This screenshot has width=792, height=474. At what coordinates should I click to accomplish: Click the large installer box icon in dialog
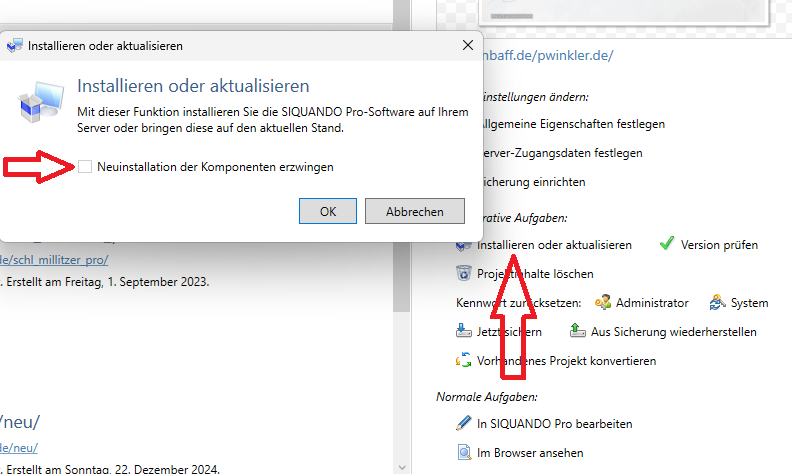[40, 102]
